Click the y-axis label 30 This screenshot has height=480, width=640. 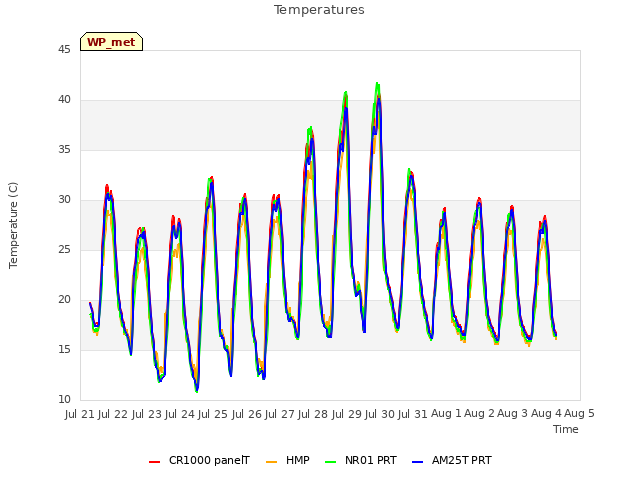point(64,200)
